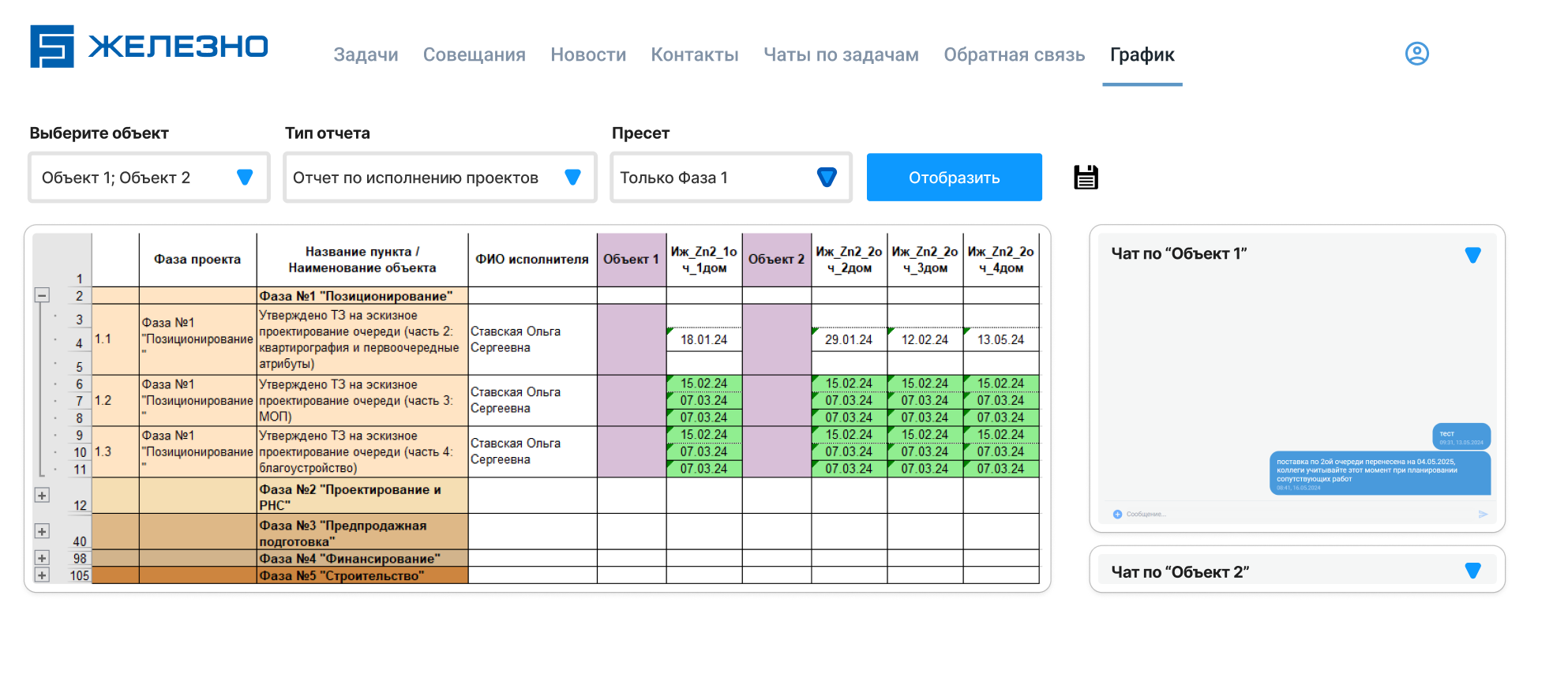Open the Обратная связь link

coord(1014,54)
